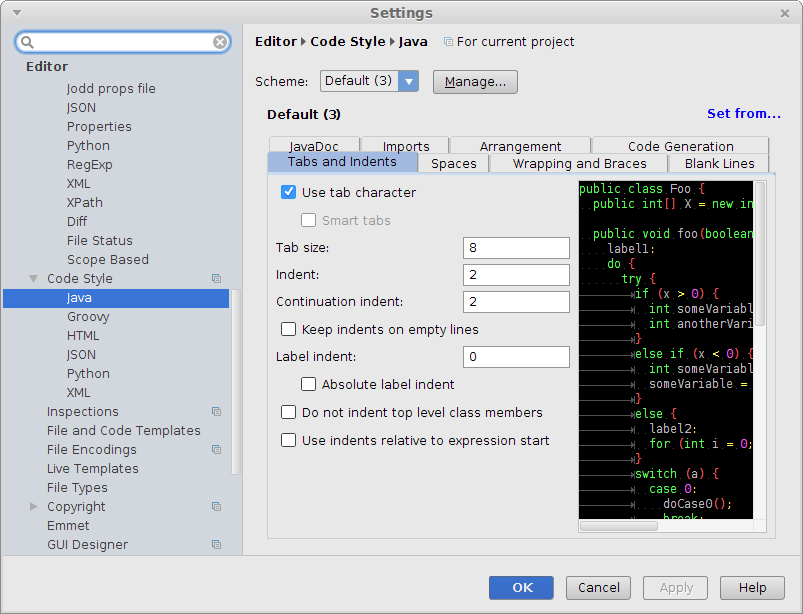Check Absolute label indent option

click(309, 384)
